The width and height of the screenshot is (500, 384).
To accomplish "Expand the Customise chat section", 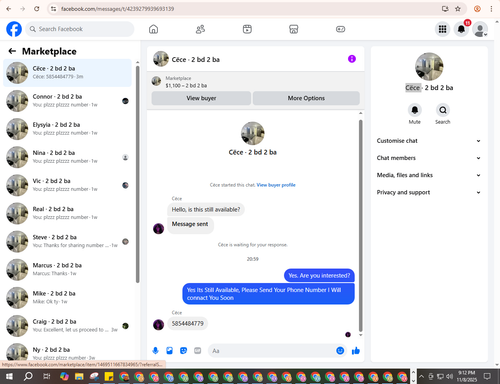I will [x=429, y=141].
